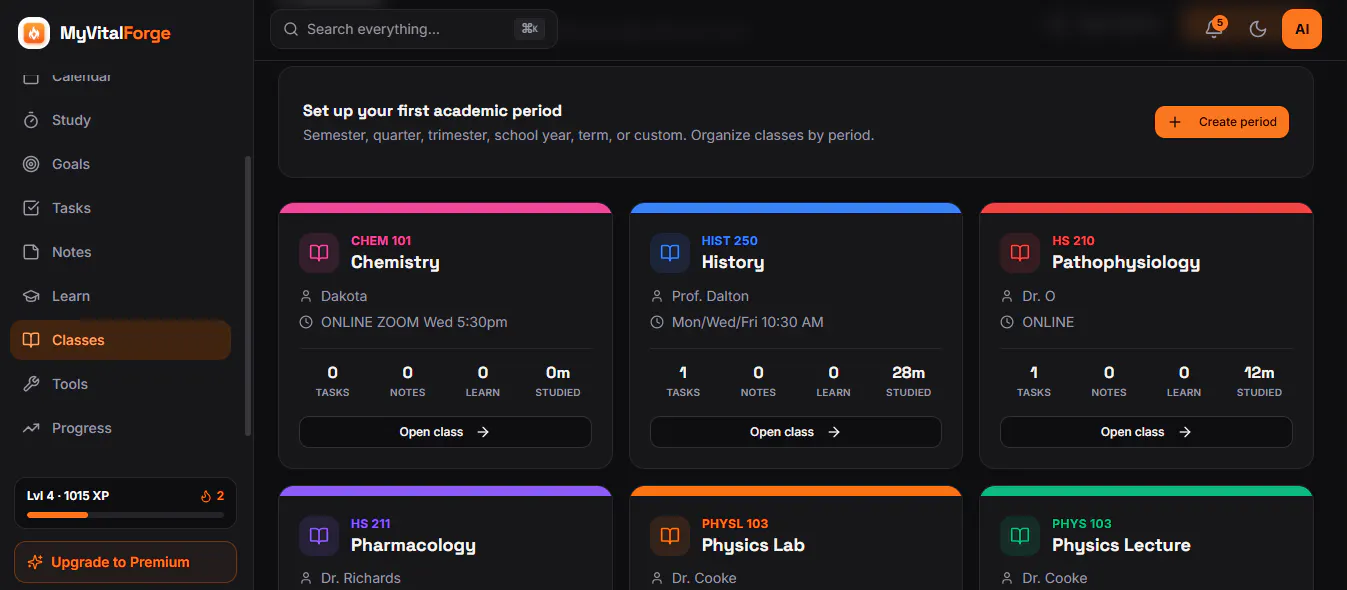Click the sidebar vertical scrollbar
1347x590 pixels.
click(248, 295)
